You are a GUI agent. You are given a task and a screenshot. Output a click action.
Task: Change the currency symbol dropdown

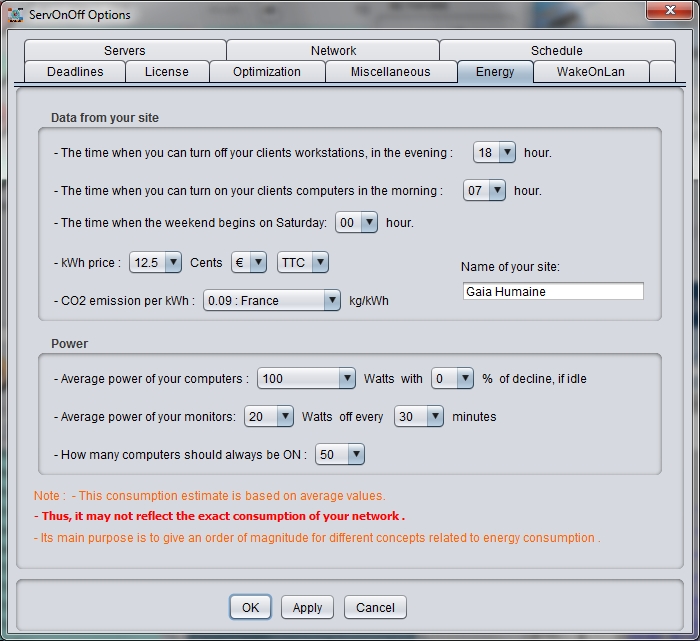248,263
